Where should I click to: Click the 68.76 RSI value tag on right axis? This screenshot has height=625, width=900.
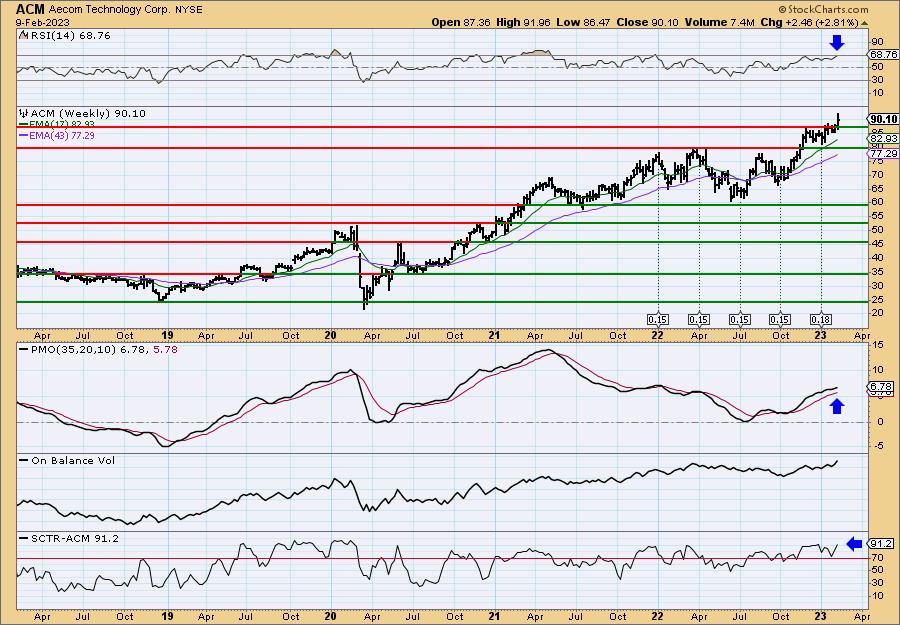pyautogui.click(x=883, y=55)
